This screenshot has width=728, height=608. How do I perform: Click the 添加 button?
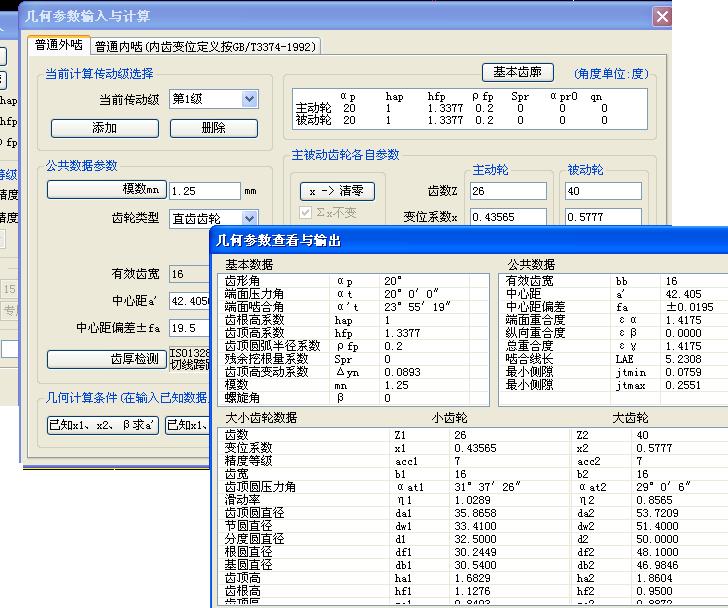(105, 128)
